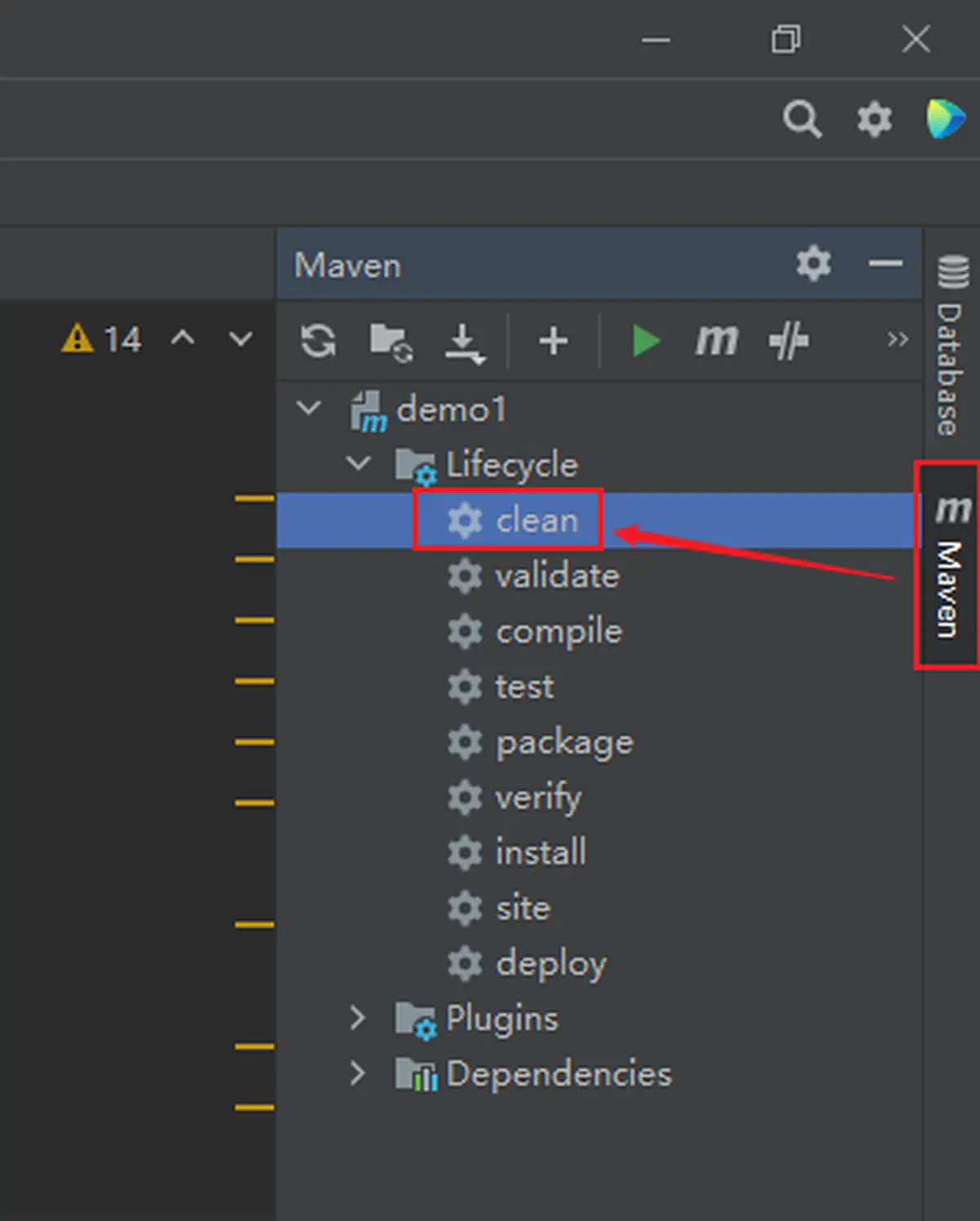Open the Database tool window tab
Screen dimensions: 980x1221
tap(950, 346)
